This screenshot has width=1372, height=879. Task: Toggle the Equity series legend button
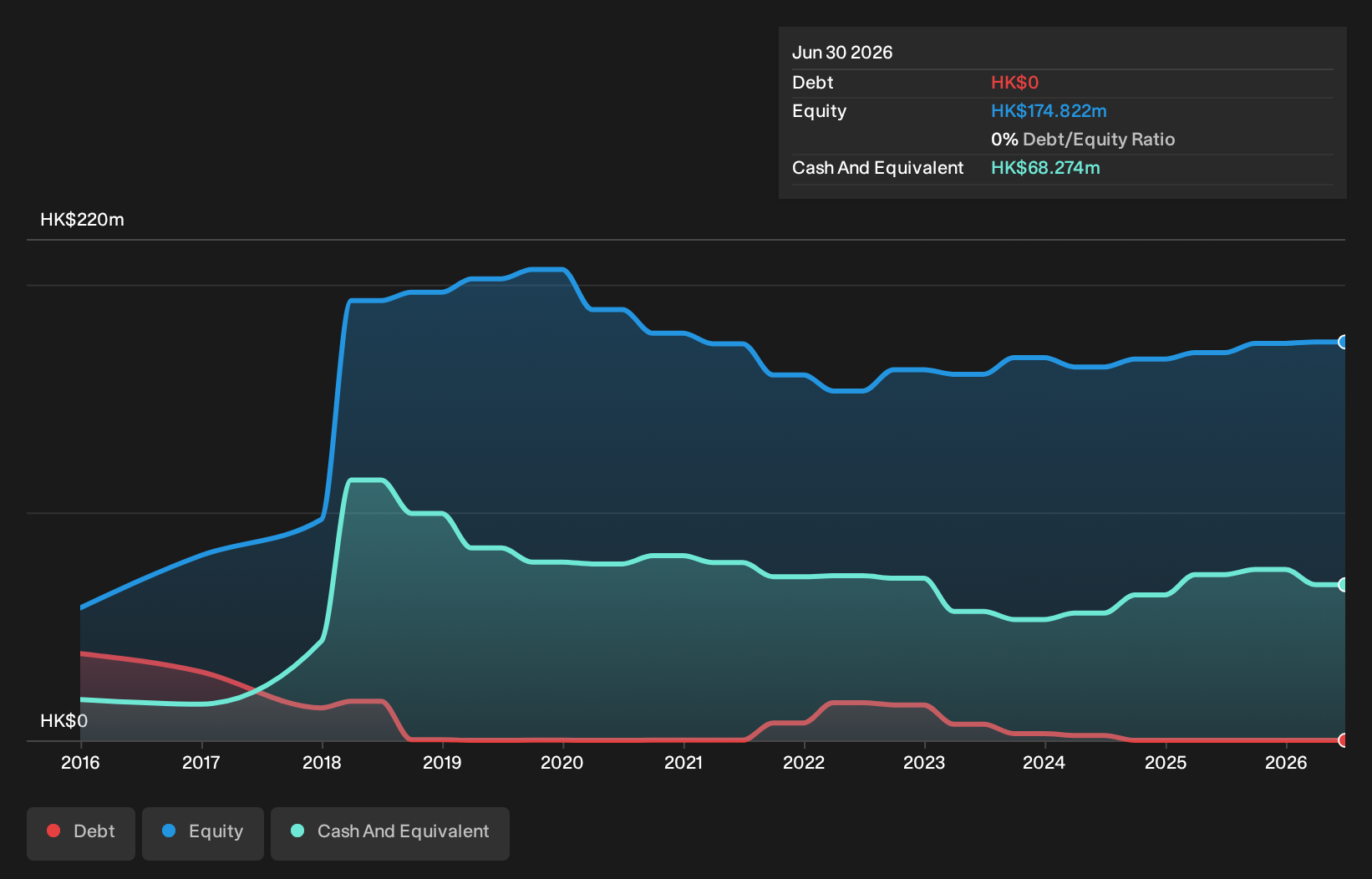pos(203,833)
